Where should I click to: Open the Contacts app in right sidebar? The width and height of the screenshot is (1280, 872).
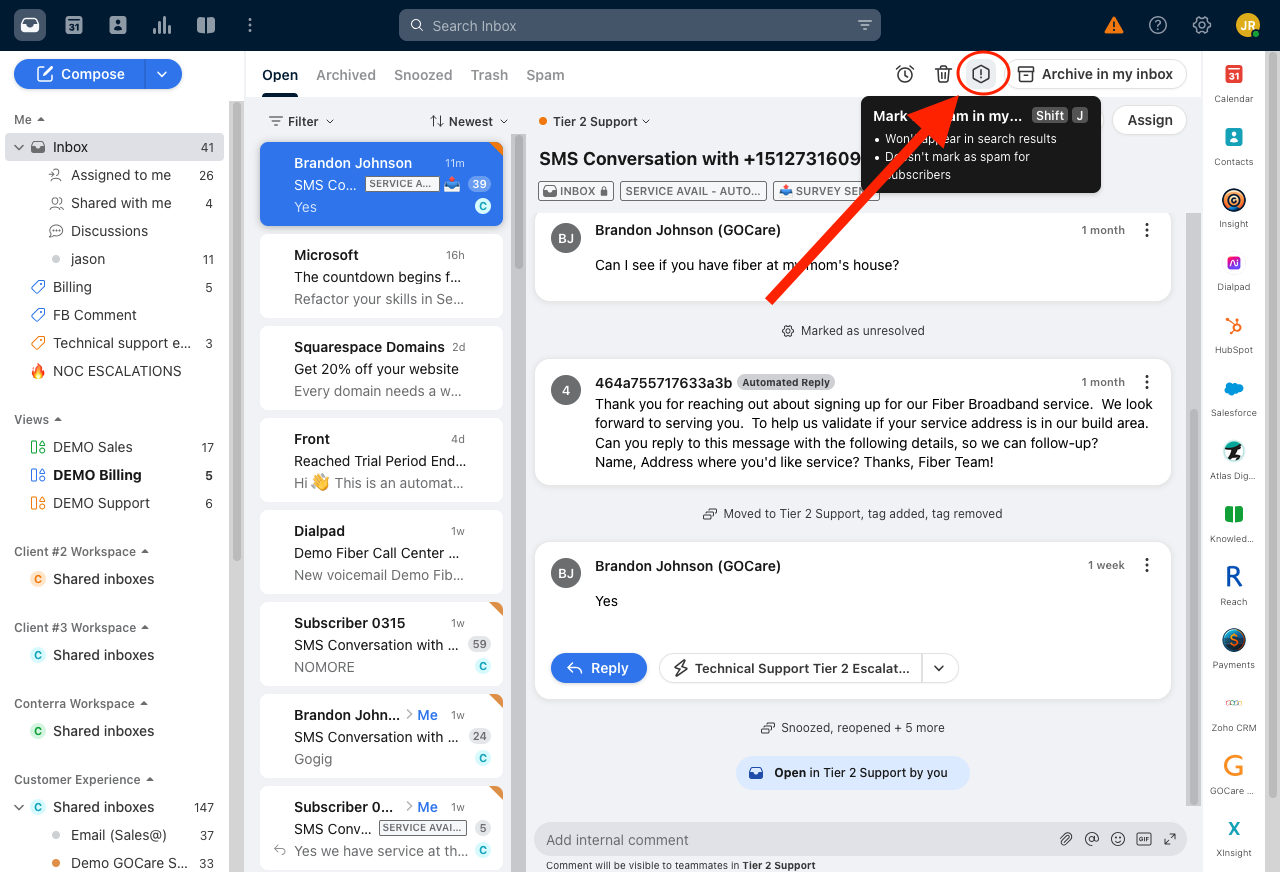point(1234,147)
